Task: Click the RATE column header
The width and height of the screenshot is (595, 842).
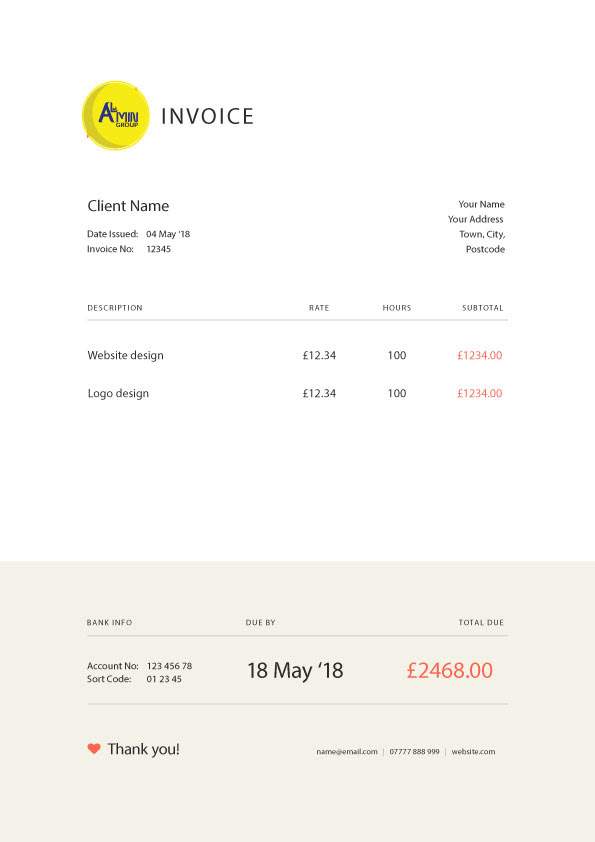Action: [319, 308]
